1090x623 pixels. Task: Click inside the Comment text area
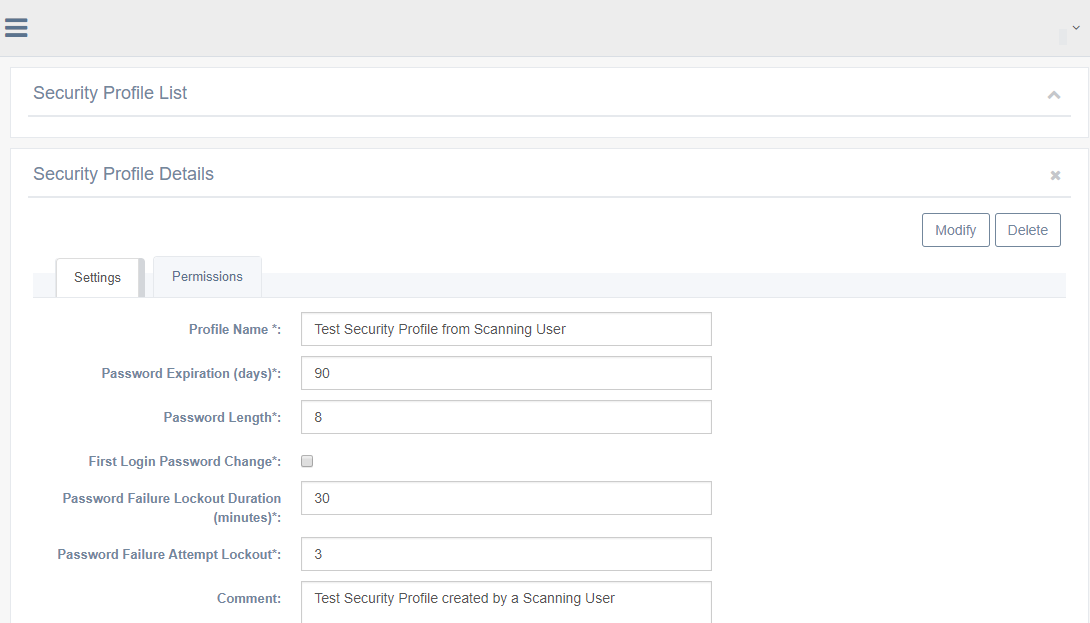click(506, 602)
